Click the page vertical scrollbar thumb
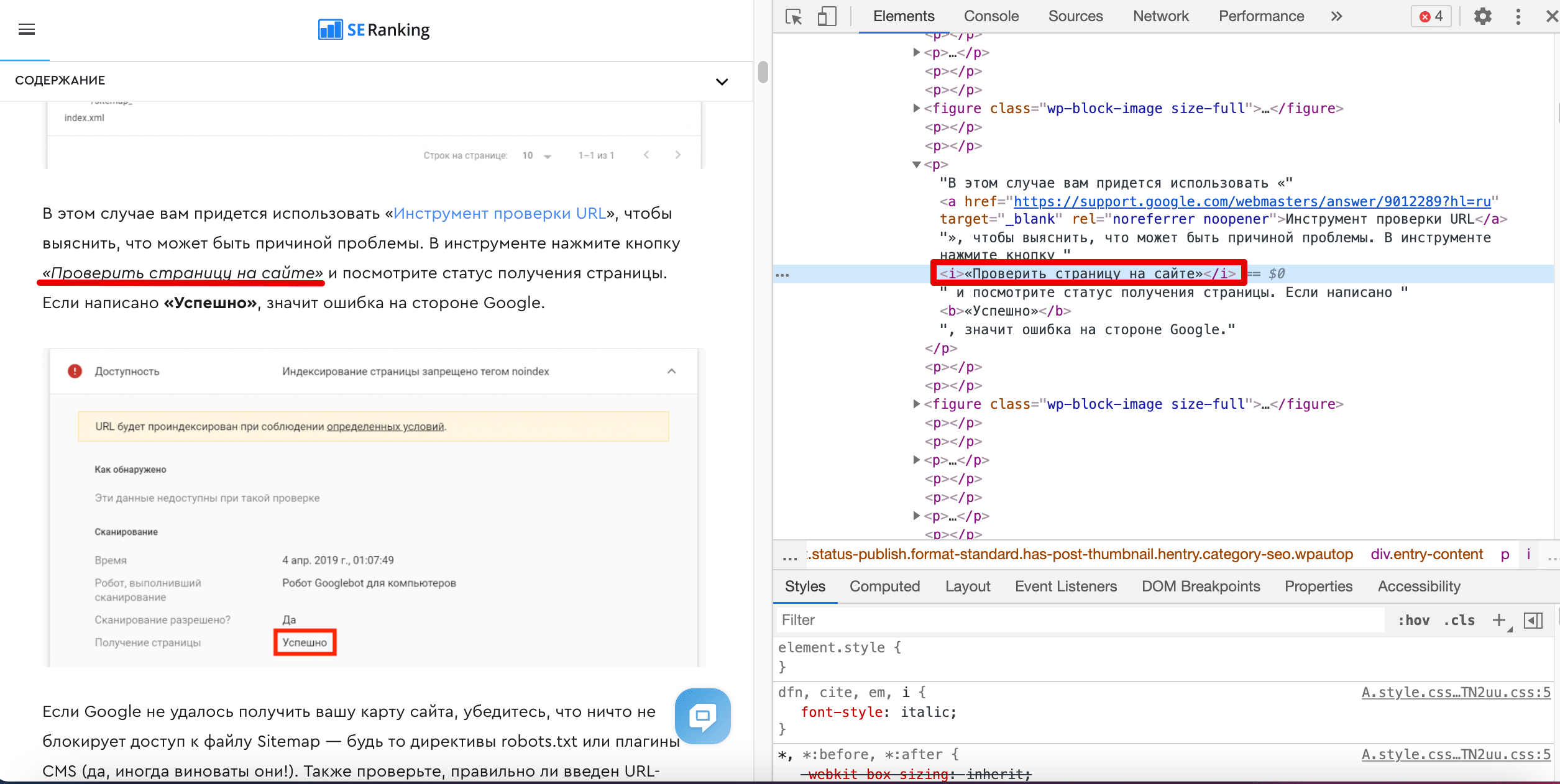 [x=763, y=72]
